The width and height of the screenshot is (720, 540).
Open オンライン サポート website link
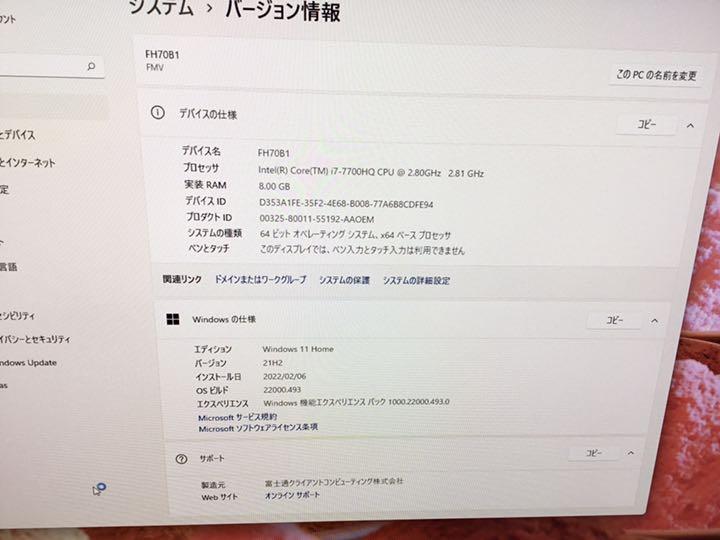[x=292, y=495]
